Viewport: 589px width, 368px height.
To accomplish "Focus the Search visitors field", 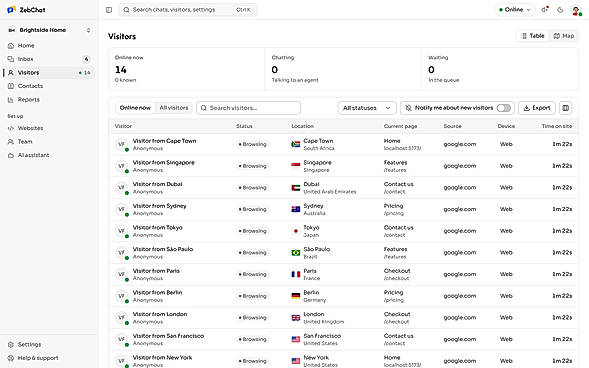I will click(248, 108).
